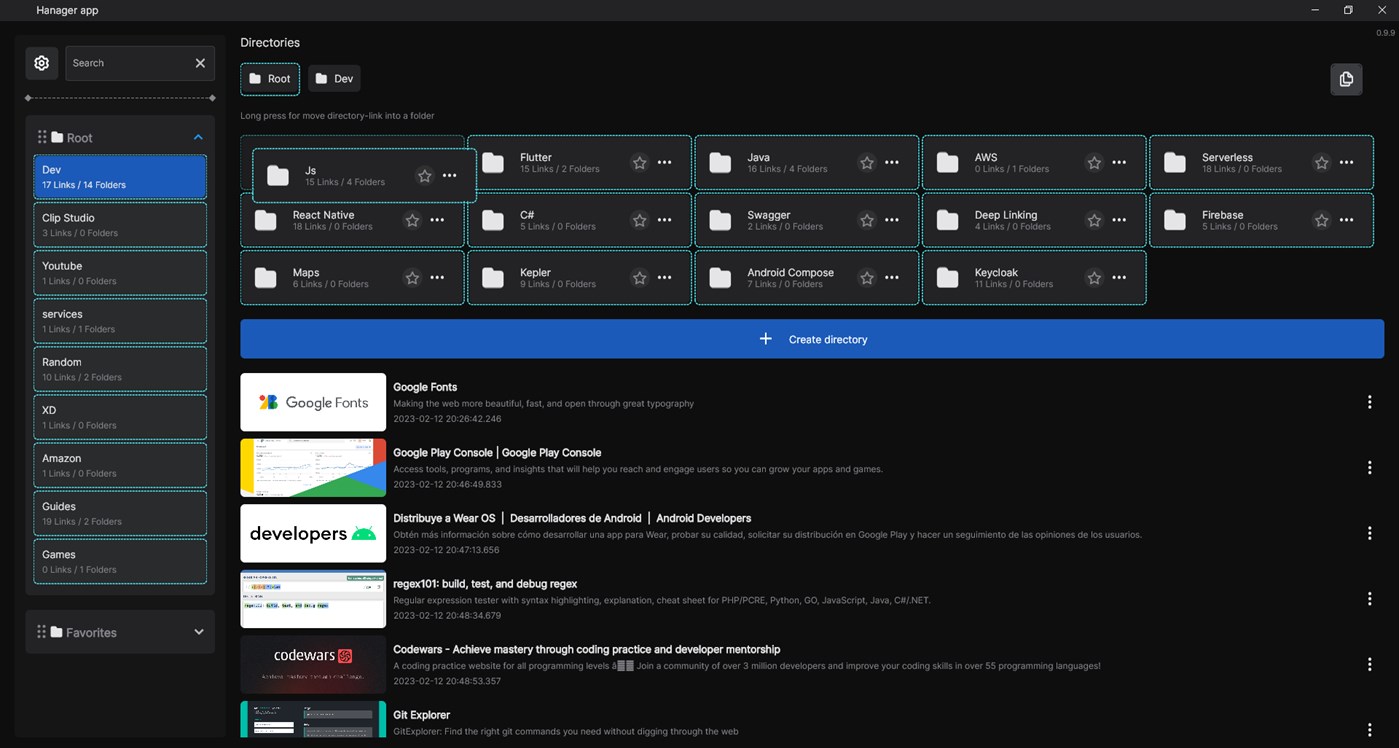Open more options for Firebase directory

click(x=1347, y=220)
